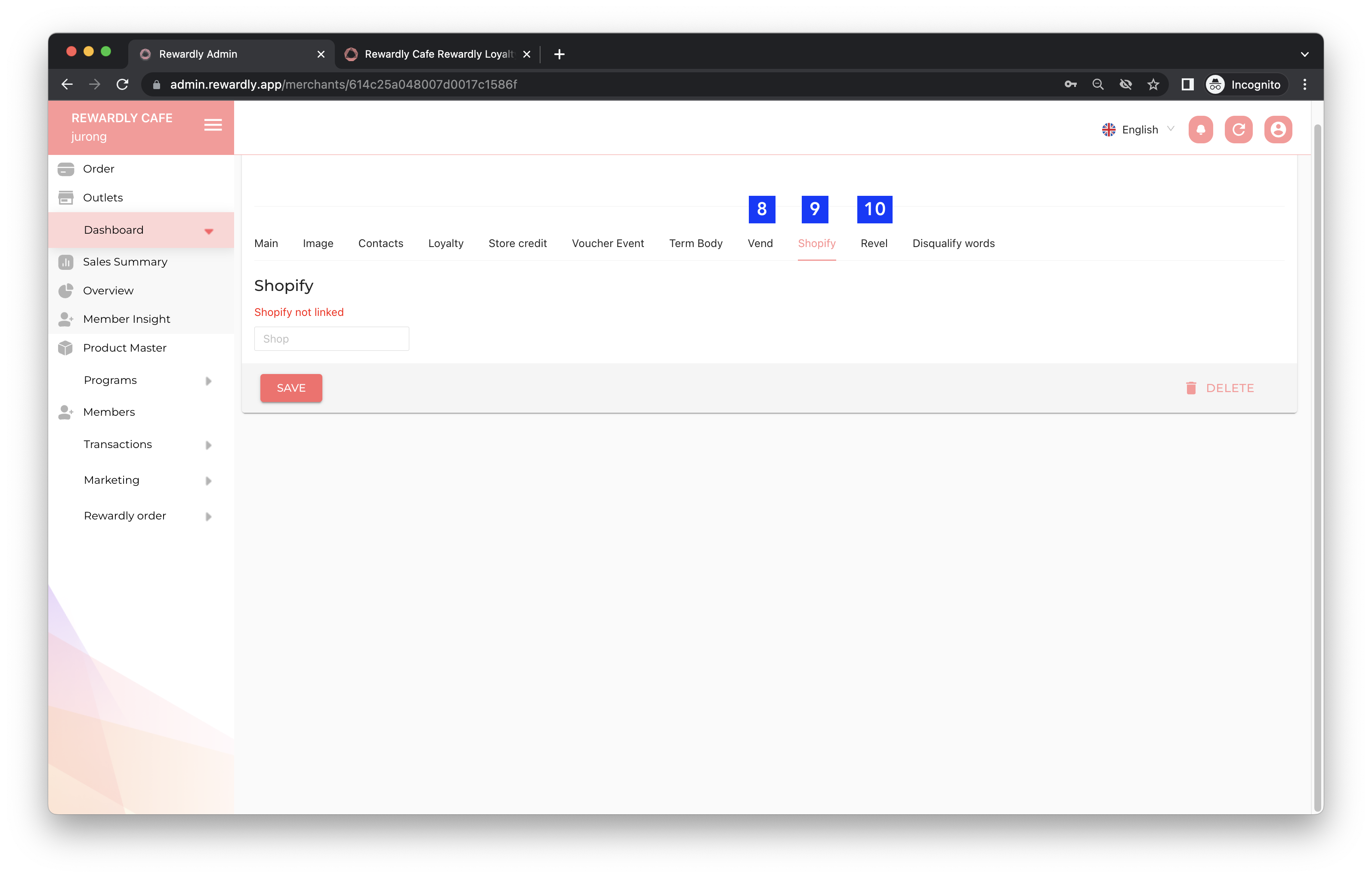The height and width of the screenshot is (878, 1372).
Task: Click the browser forward arrow
Action: [95, 84]
